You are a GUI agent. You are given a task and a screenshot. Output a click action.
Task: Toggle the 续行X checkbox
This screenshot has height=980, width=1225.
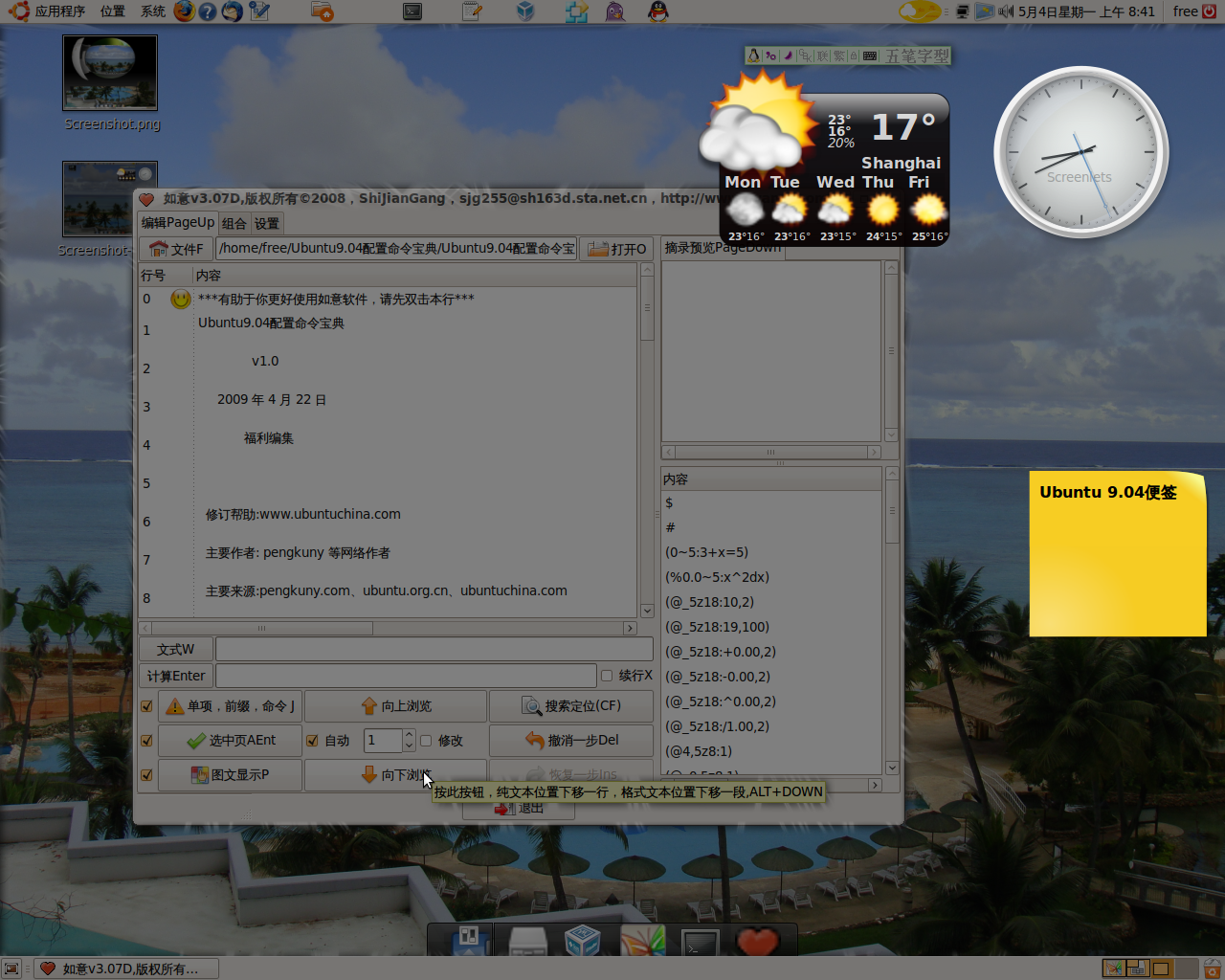pos(607,676)
